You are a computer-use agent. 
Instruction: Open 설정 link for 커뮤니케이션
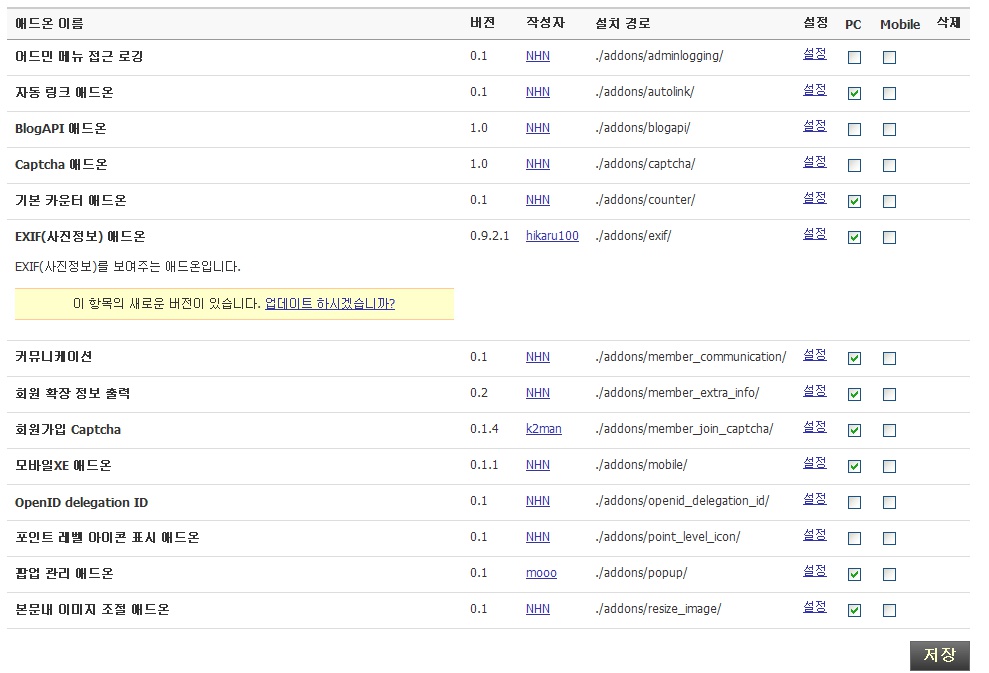(814, 355)
